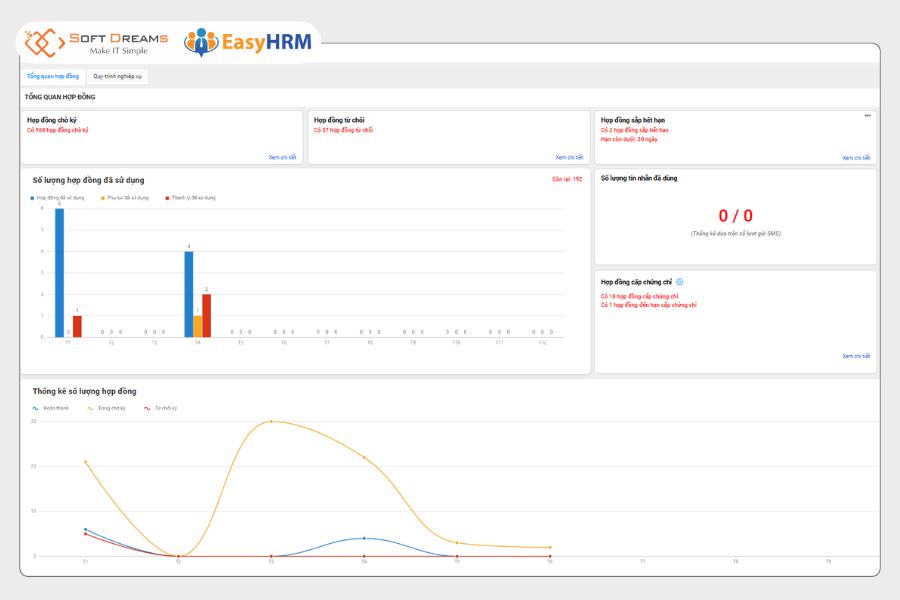Open Xem chi tiết in Hợp đồng sắp hết hạn card
The image size is (900, 600).
pyautogui.click(x=856, y=158)
